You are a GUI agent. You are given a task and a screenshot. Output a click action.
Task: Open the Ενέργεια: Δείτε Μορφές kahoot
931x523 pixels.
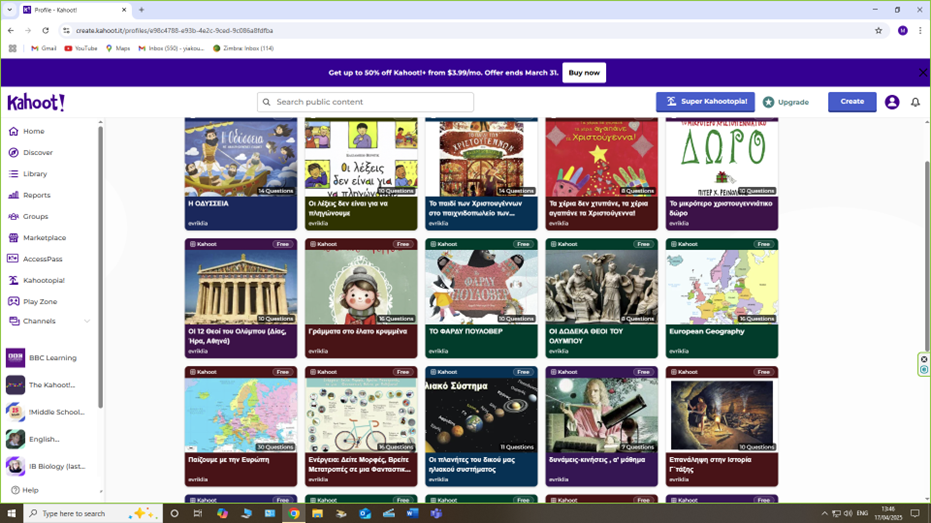pos(361,426)
